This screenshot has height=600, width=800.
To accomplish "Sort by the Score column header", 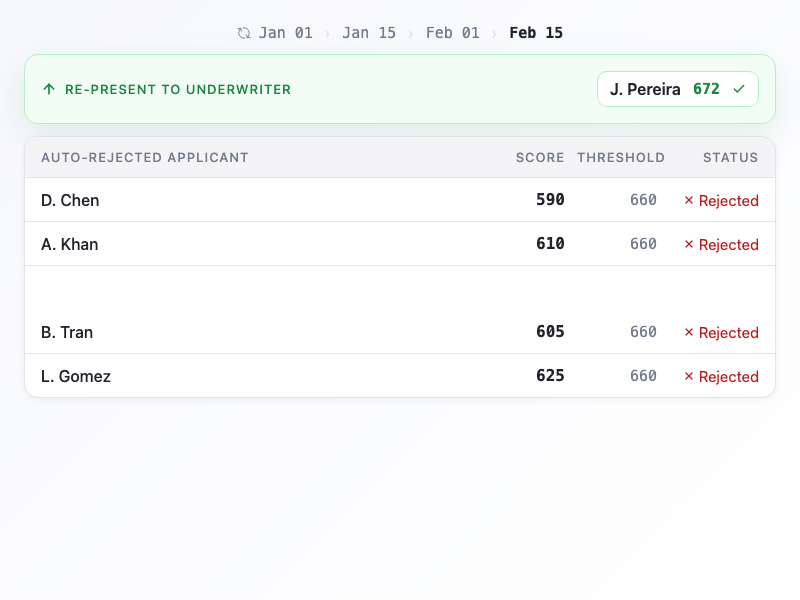I will (540, 157).
